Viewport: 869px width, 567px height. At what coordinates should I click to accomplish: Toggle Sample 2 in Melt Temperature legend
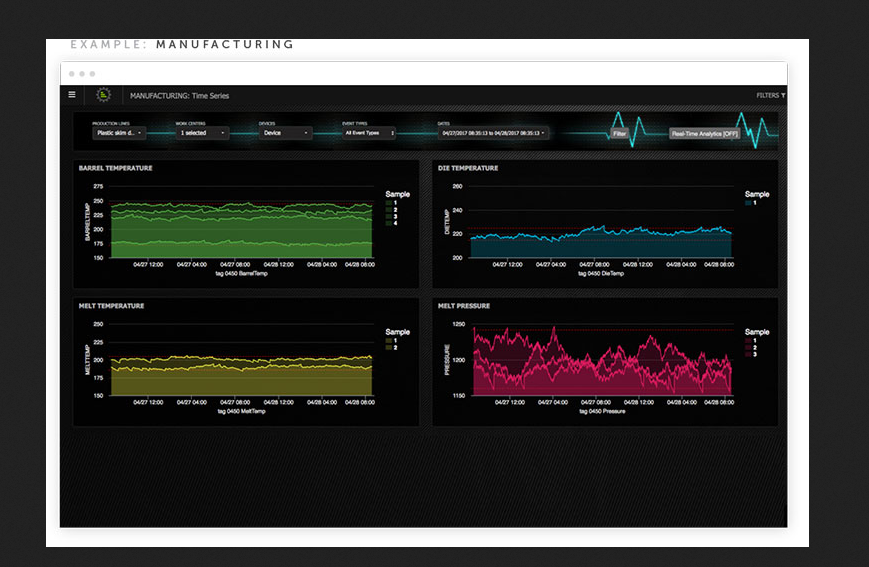click(x=389, y=347)
